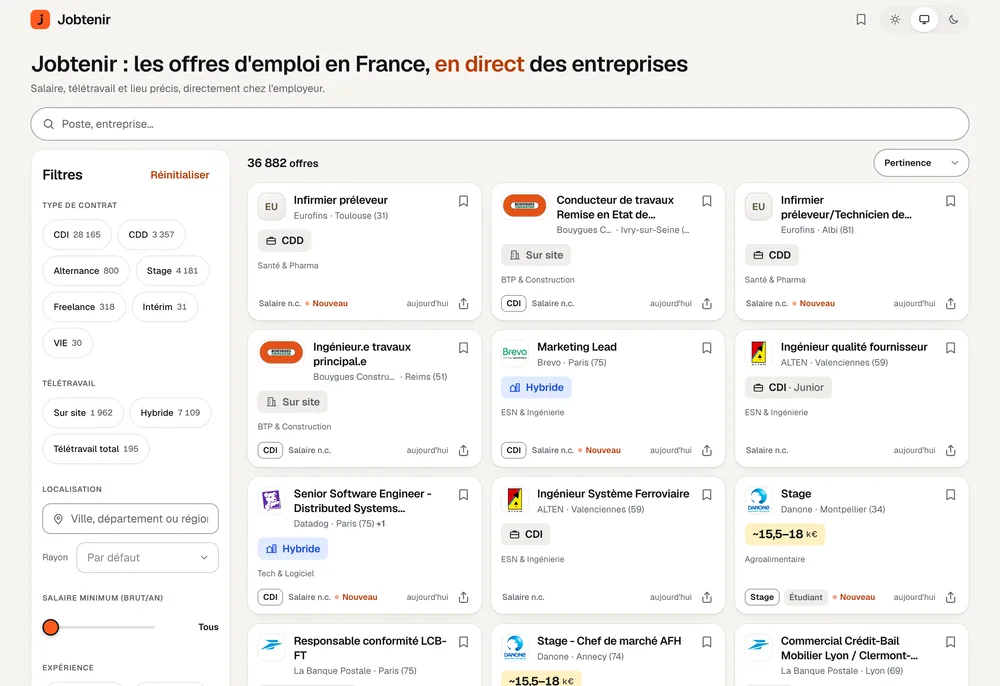Screen dimensions: 1000x686
Task: Share the Ingénieur.e travaux principal.e offer
Action: 464,450
